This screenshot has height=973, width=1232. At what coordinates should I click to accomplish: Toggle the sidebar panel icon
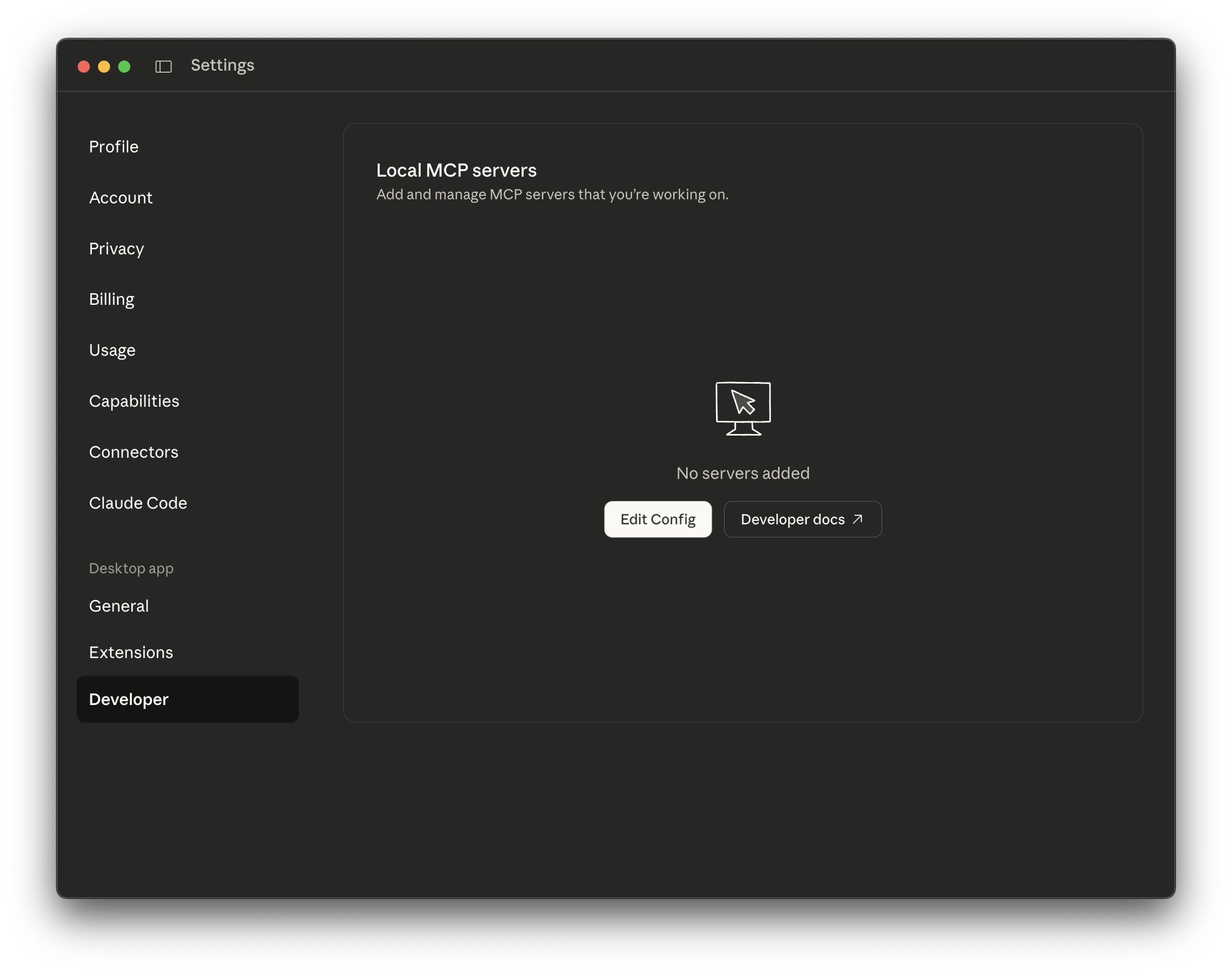(163, 66)
